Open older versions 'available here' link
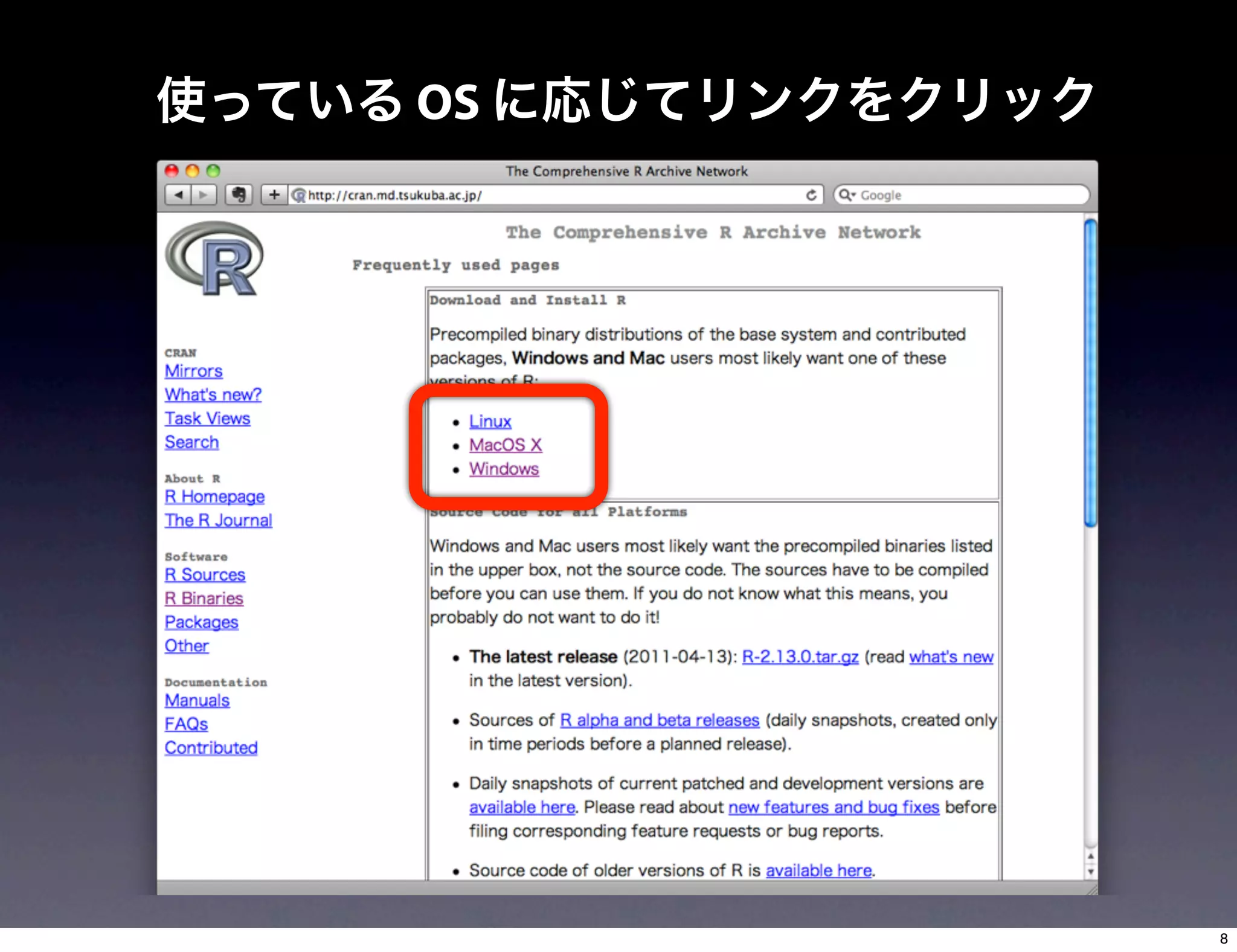The width and height of the screenshot is (1237, 952). point(819,870)
